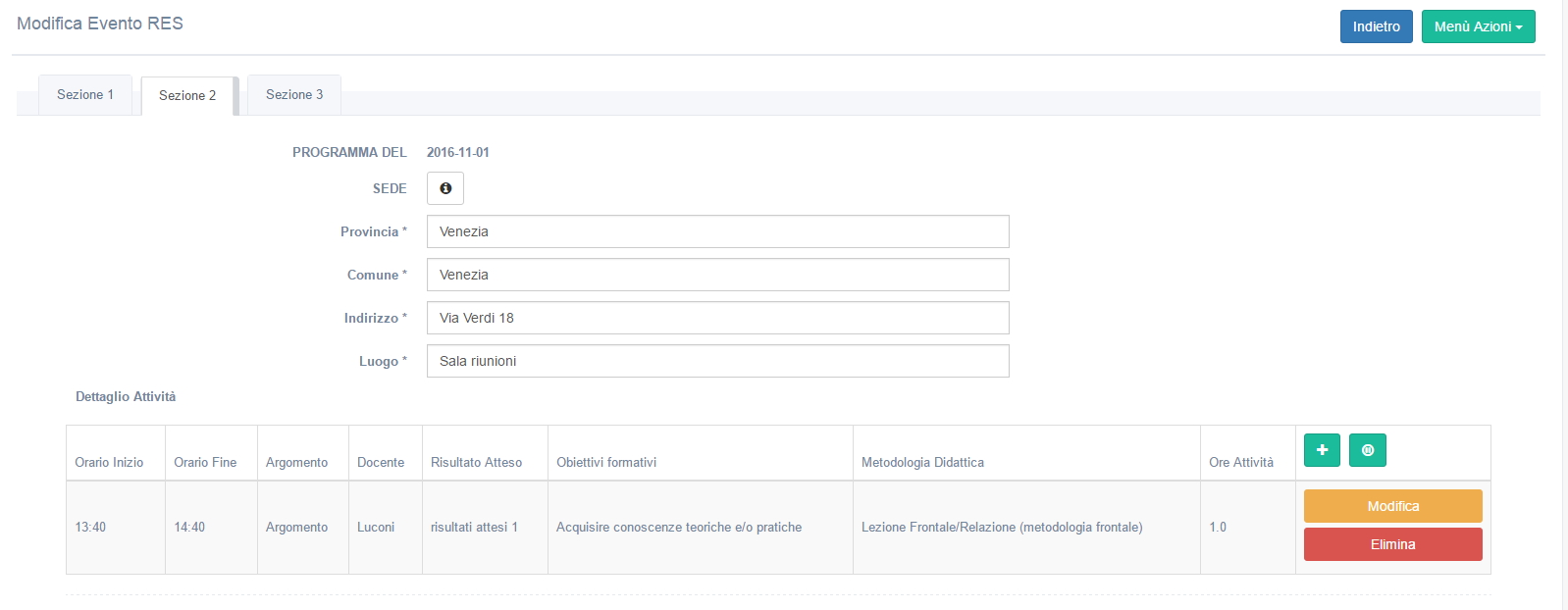Add a new activity with the plus icon

(x=1322, y=450)
